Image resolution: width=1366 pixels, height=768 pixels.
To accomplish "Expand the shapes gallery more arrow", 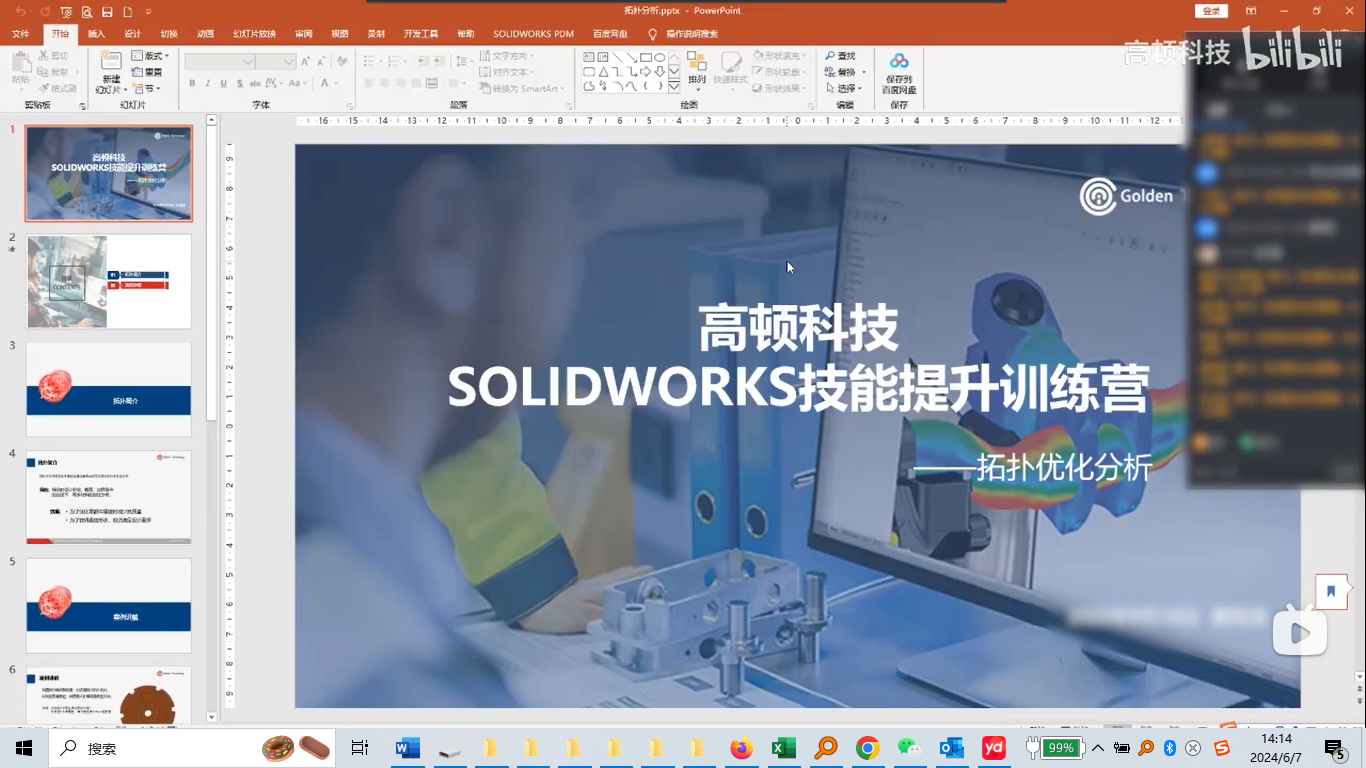I will 674,86.
